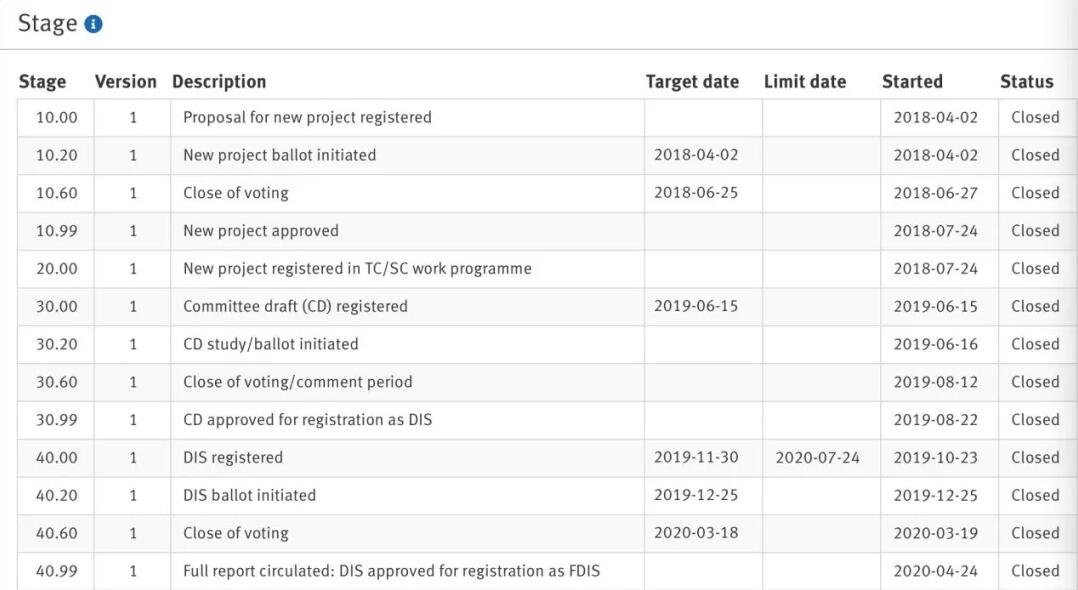Click 'DIS ballot initiated' description
This screenshot has height=590, width=1078.
[250, 496]
